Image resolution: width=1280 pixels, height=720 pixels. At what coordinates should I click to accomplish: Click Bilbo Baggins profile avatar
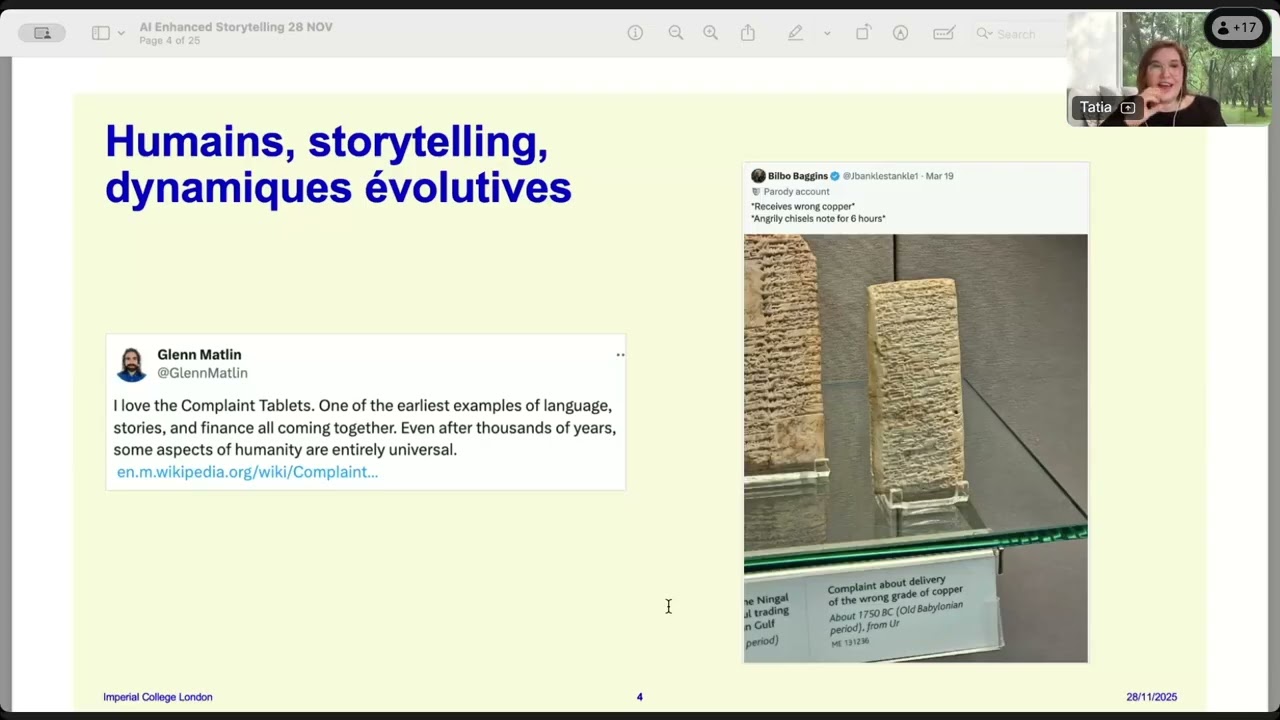(758, 176)
